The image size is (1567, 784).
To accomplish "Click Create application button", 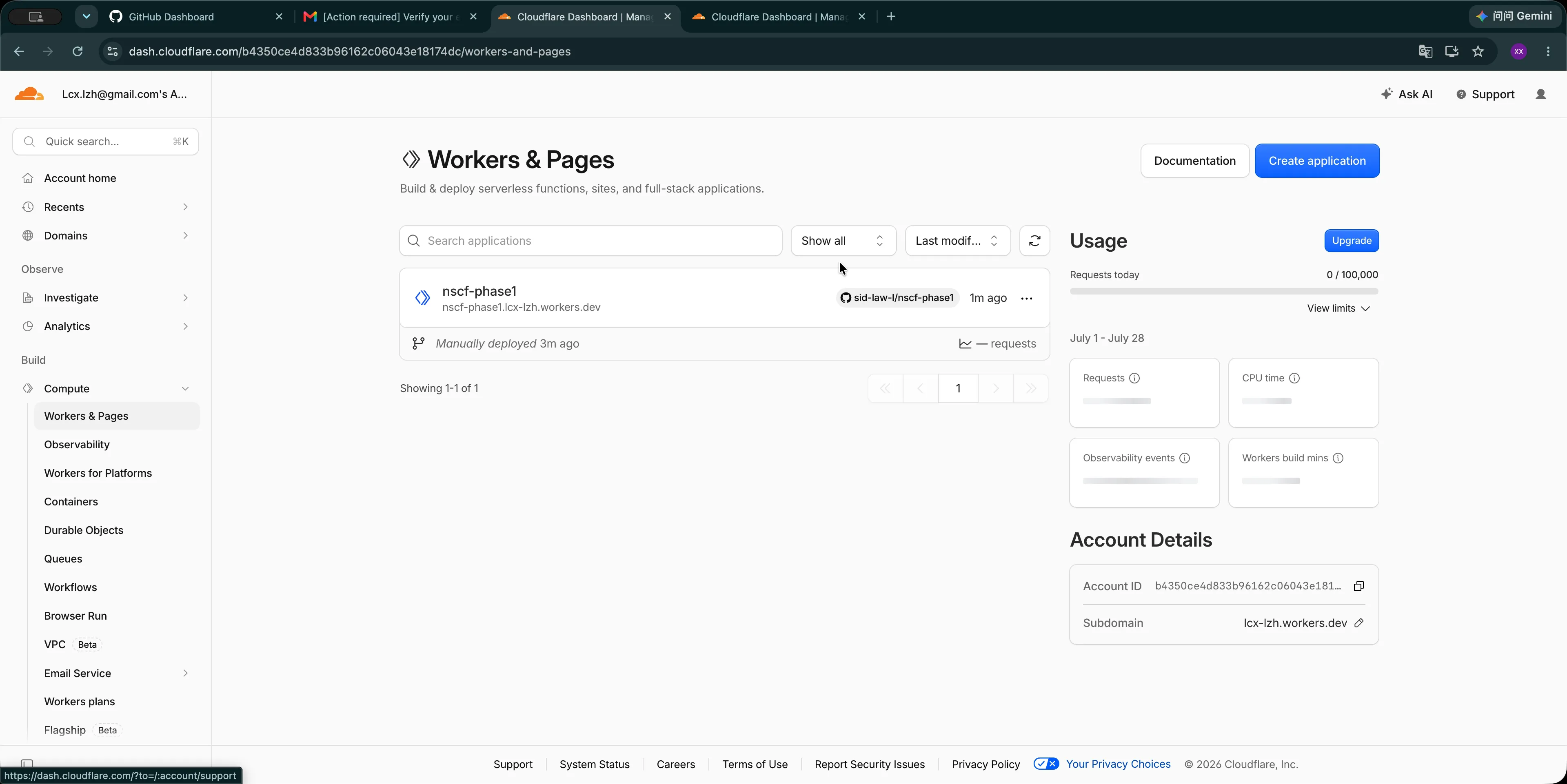I will 1317,161.
